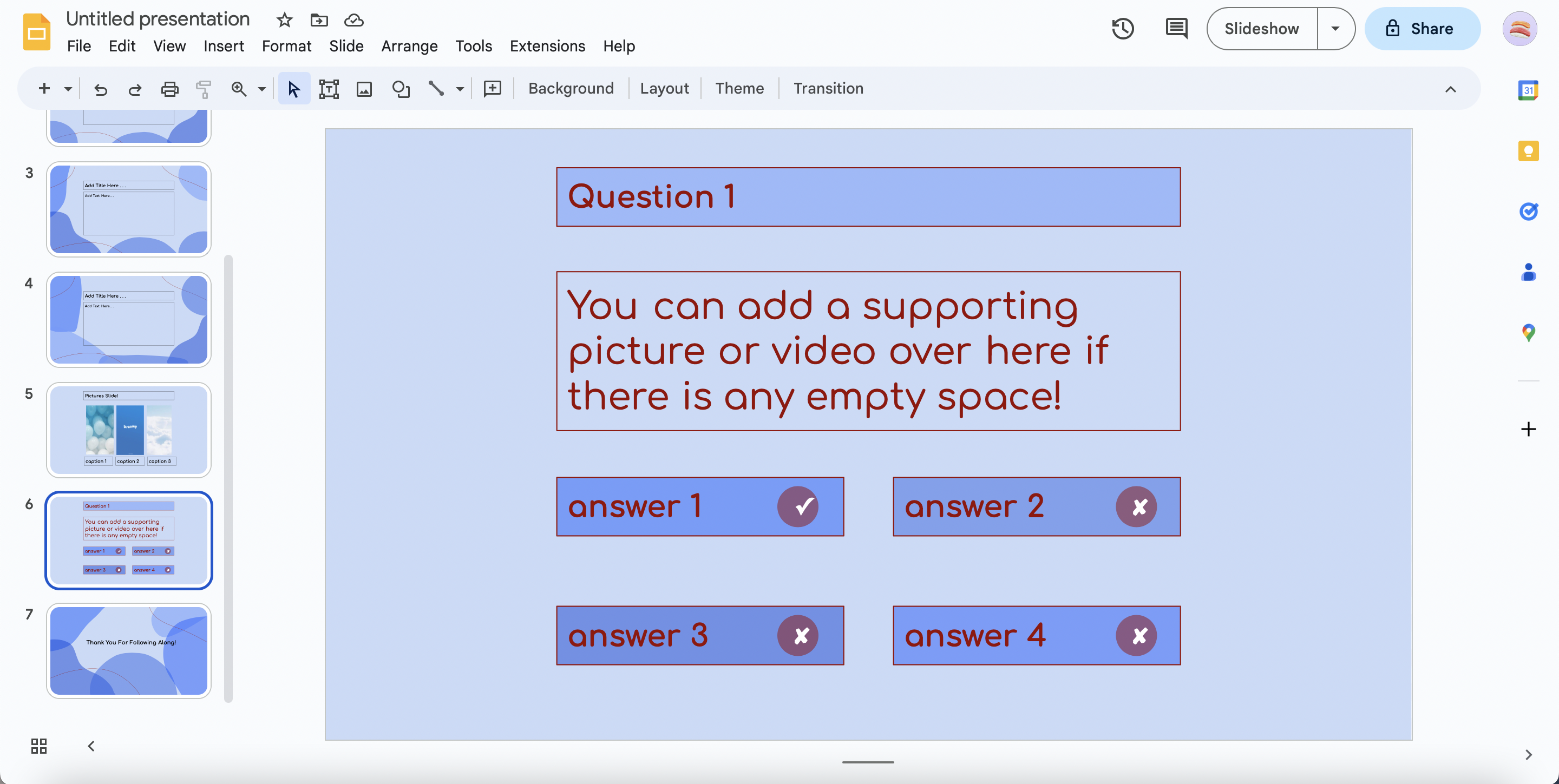
Task: Open the Arrange menu
Action: (x=409, y=46)
